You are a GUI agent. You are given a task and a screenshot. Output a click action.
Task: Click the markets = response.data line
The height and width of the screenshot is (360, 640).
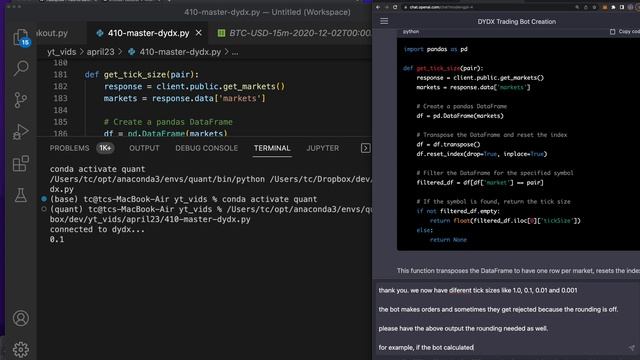184,98
